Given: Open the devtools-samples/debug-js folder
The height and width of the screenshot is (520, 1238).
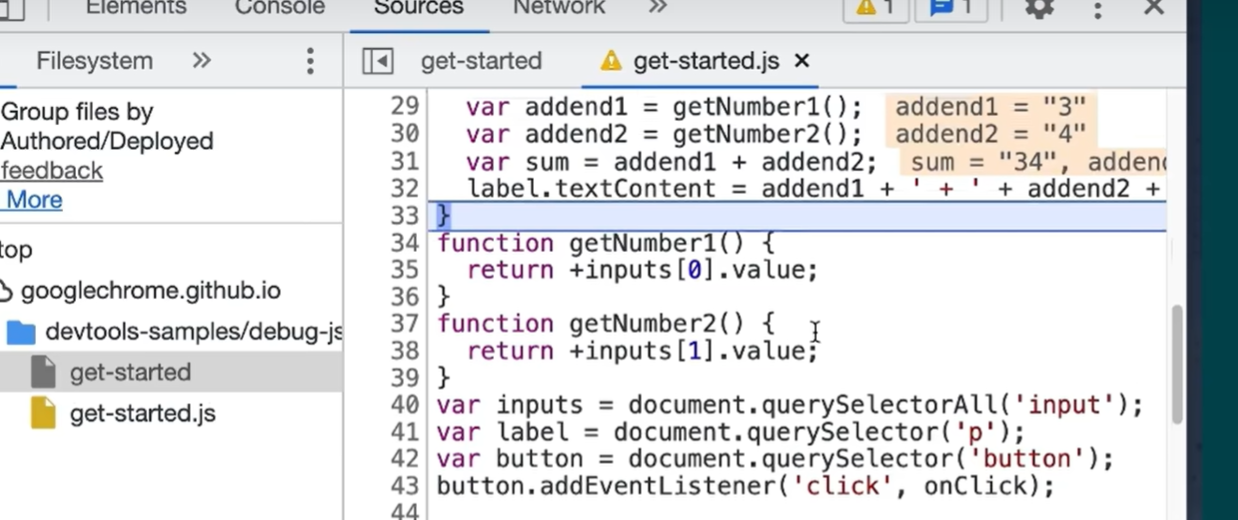Looking at the screenshot, I should (x=194, y=331).
